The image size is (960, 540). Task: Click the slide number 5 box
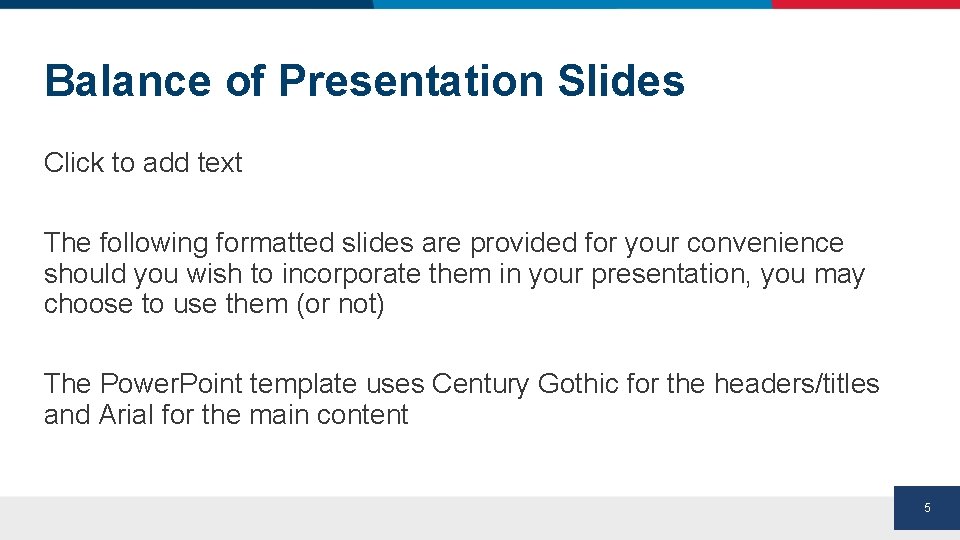927,508
